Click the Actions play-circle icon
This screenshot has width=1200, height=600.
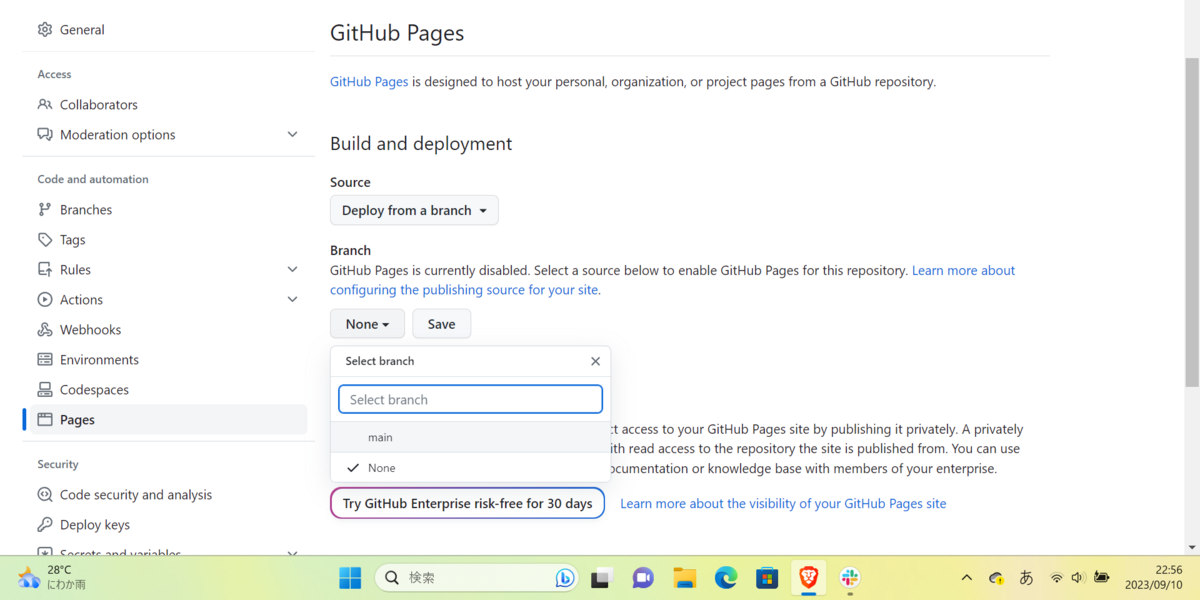coord(45,299)
